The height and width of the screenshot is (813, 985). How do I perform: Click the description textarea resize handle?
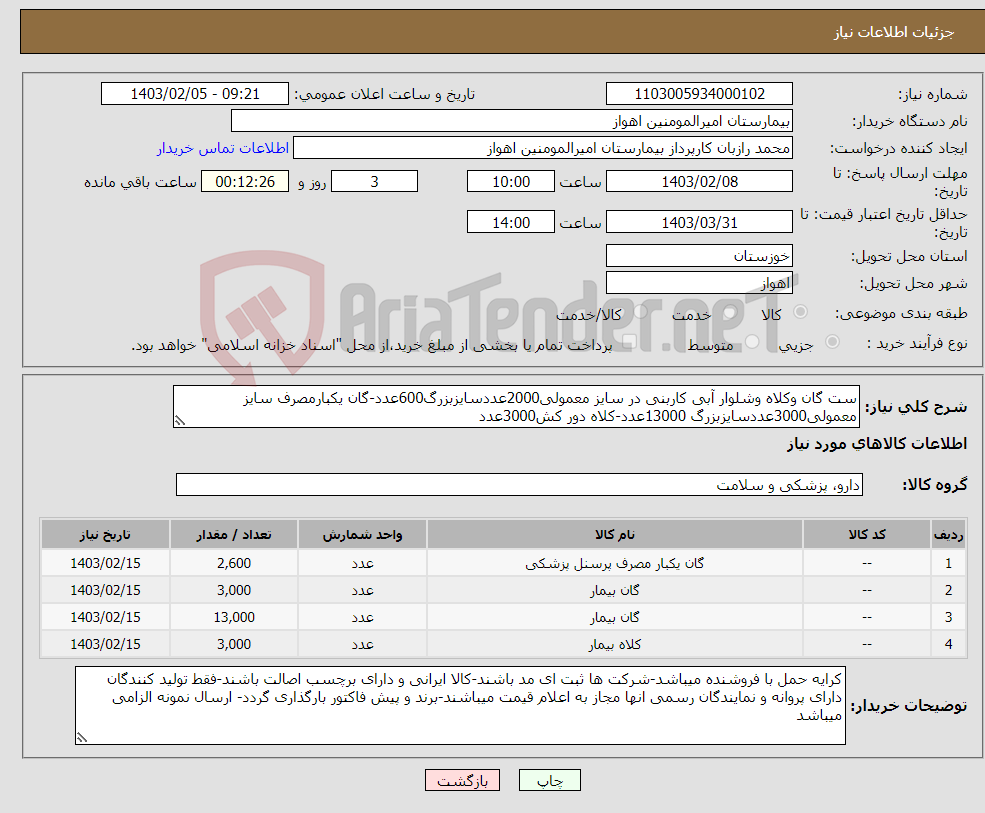(180, 421)
